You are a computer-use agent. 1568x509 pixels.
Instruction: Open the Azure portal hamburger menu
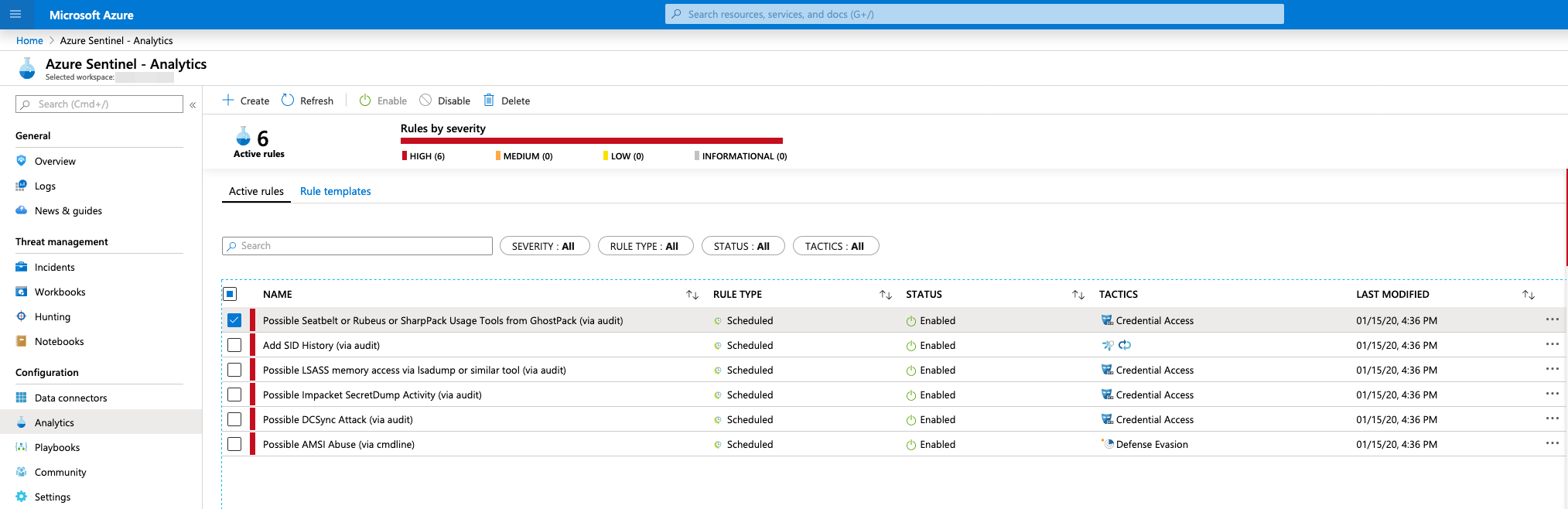15,14
